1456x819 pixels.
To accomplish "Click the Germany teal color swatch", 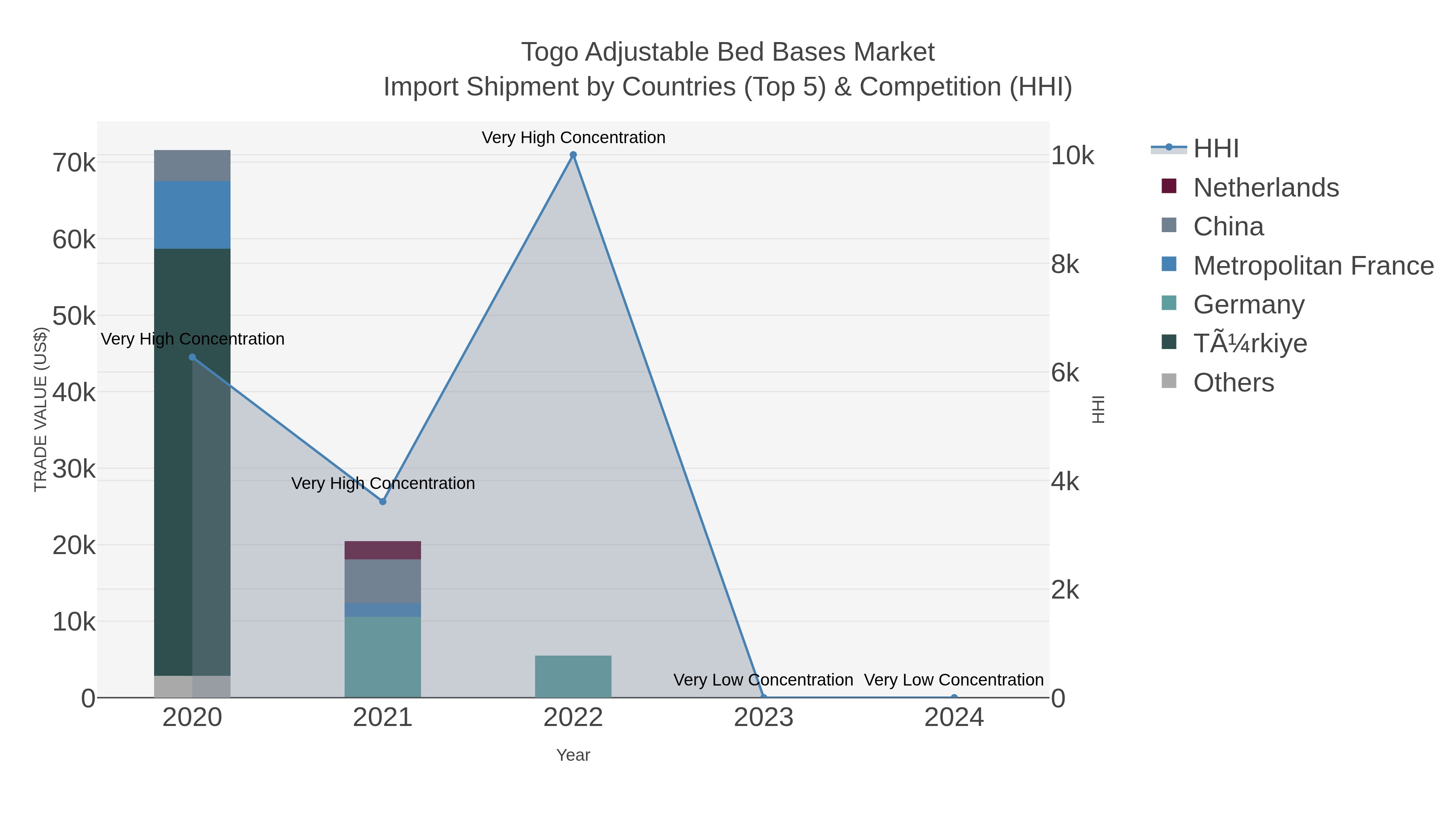I will 1169,303.
